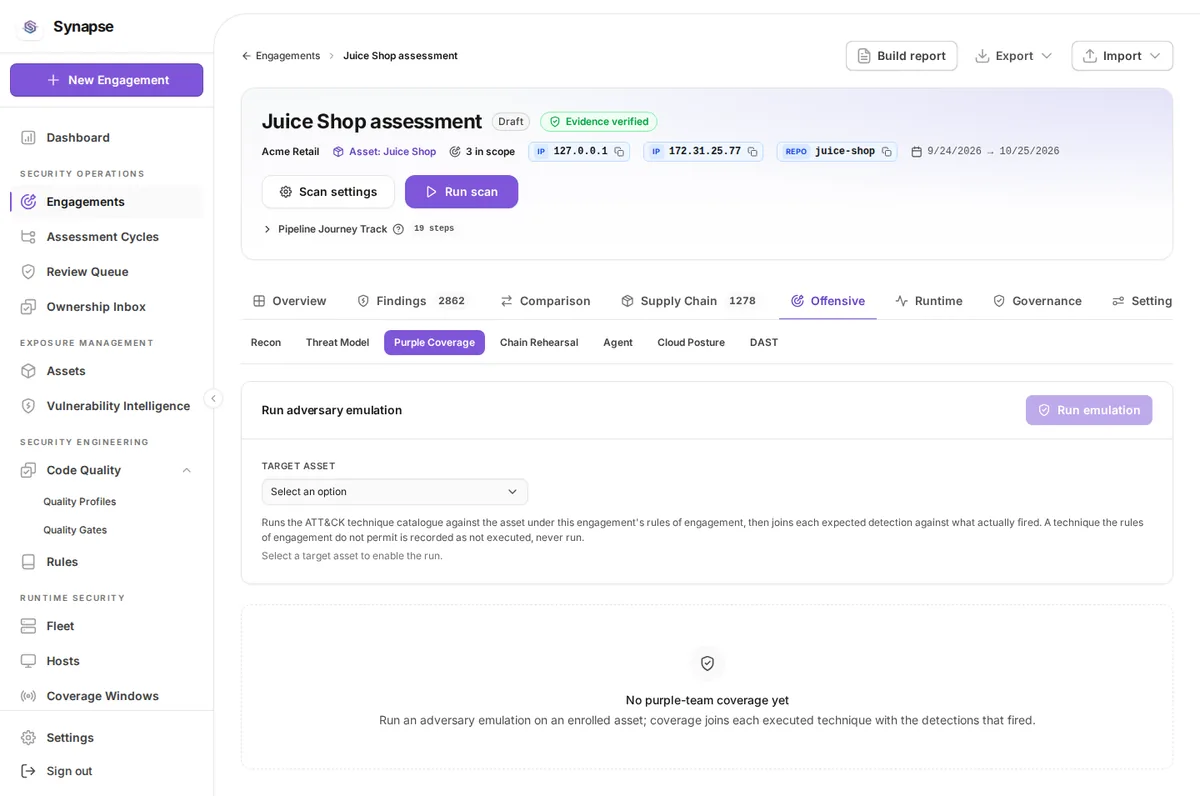The height and width of the screenshot is (796, 1200).
Task: Click the Engagements target icon in sidebar
Action: 28,201
